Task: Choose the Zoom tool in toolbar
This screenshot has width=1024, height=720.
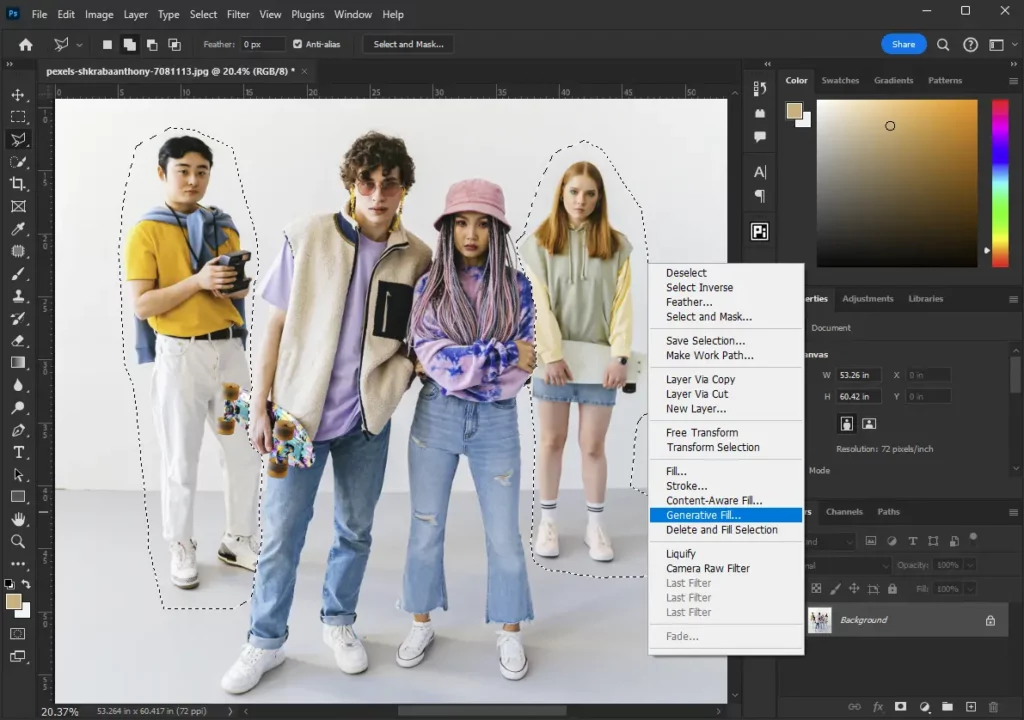Action: click(x=18, y=541)
